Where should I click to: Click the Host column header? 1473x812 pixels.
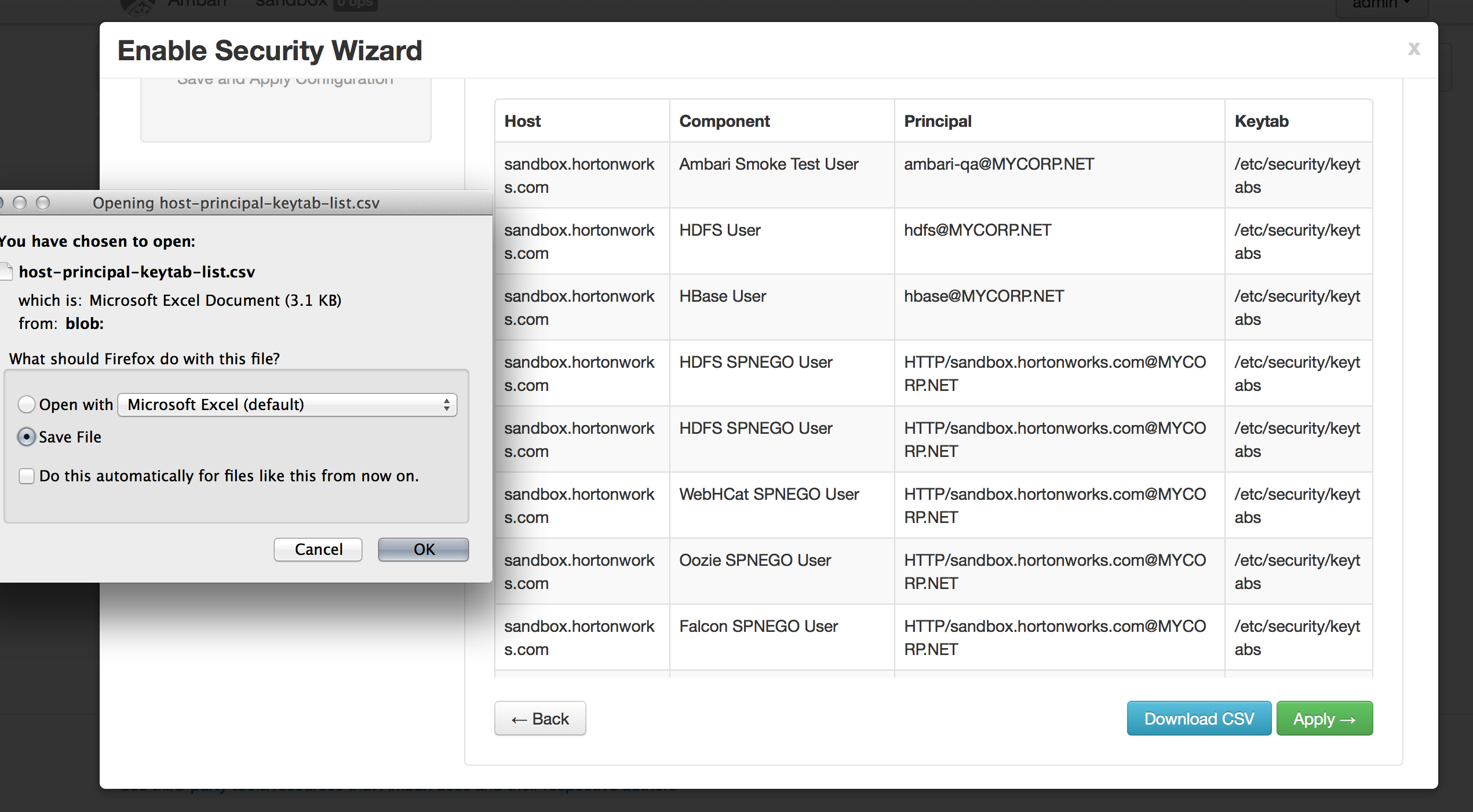pos(523,121)
